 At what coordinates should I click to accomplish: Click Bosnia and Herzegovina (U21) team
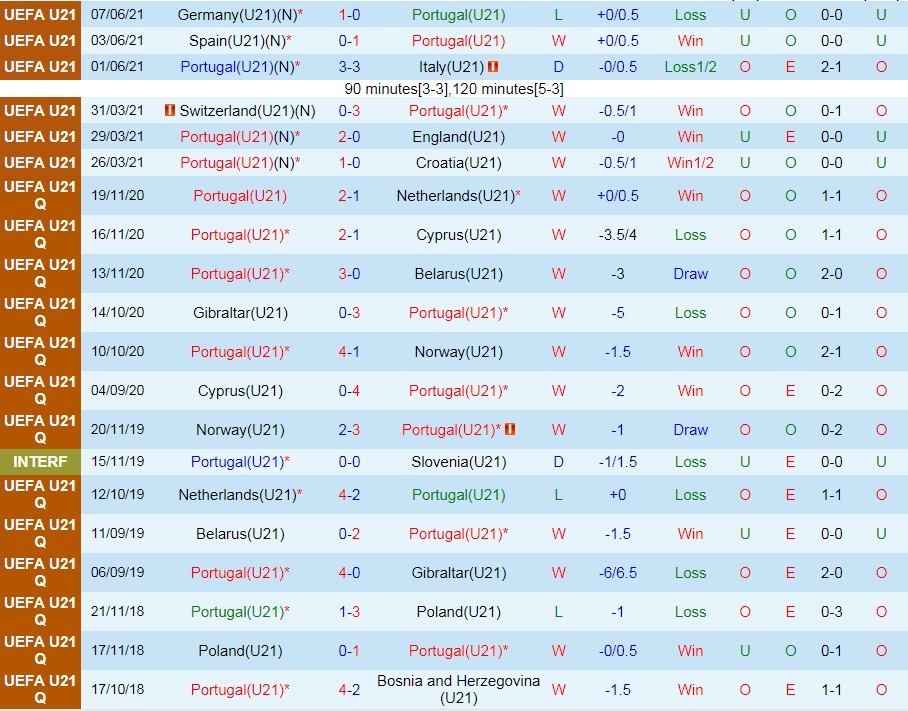click(x=459, y=690)
